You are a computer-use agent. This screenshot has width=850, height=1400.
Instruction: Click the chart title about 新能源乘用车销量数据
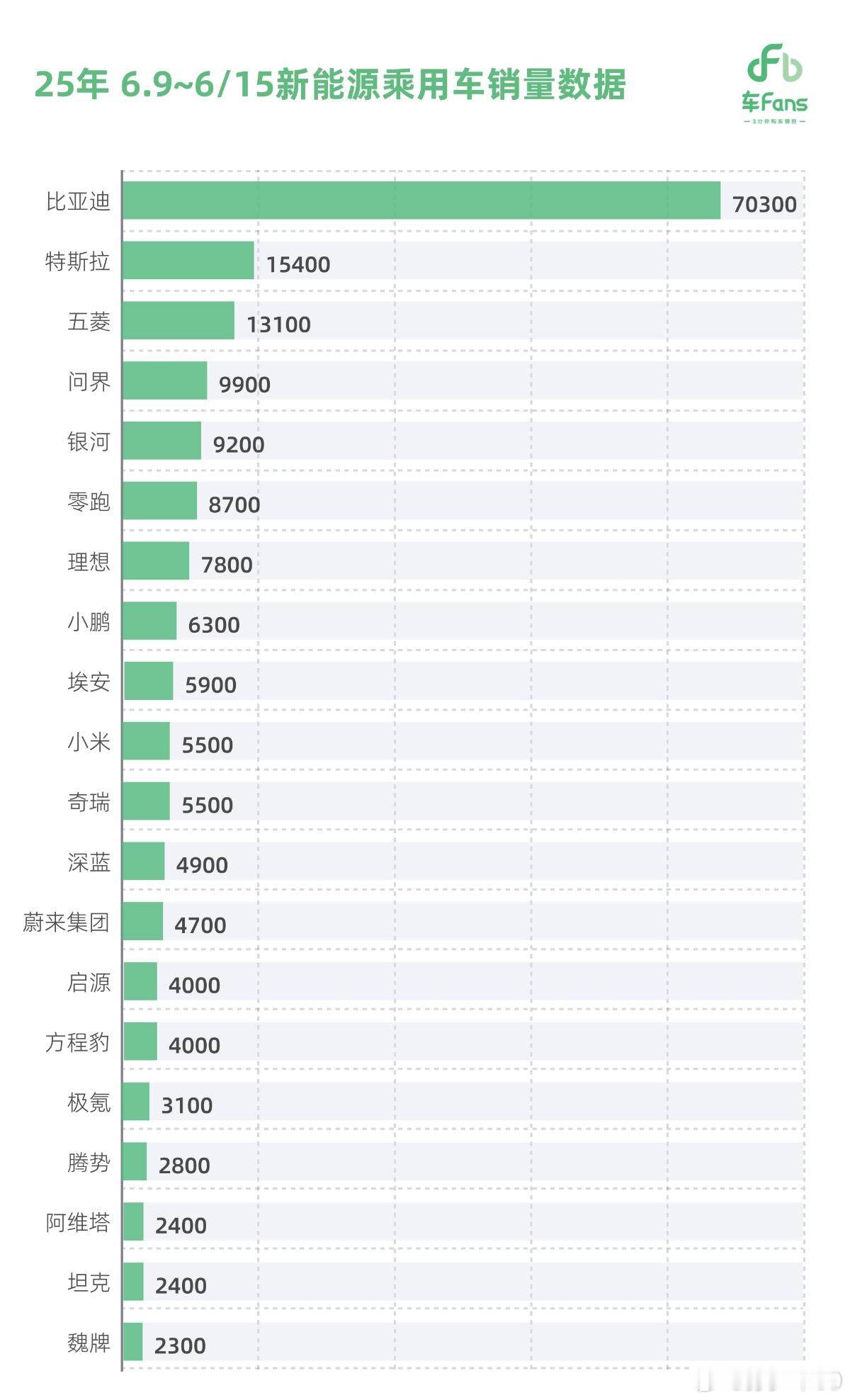[330, 84]
